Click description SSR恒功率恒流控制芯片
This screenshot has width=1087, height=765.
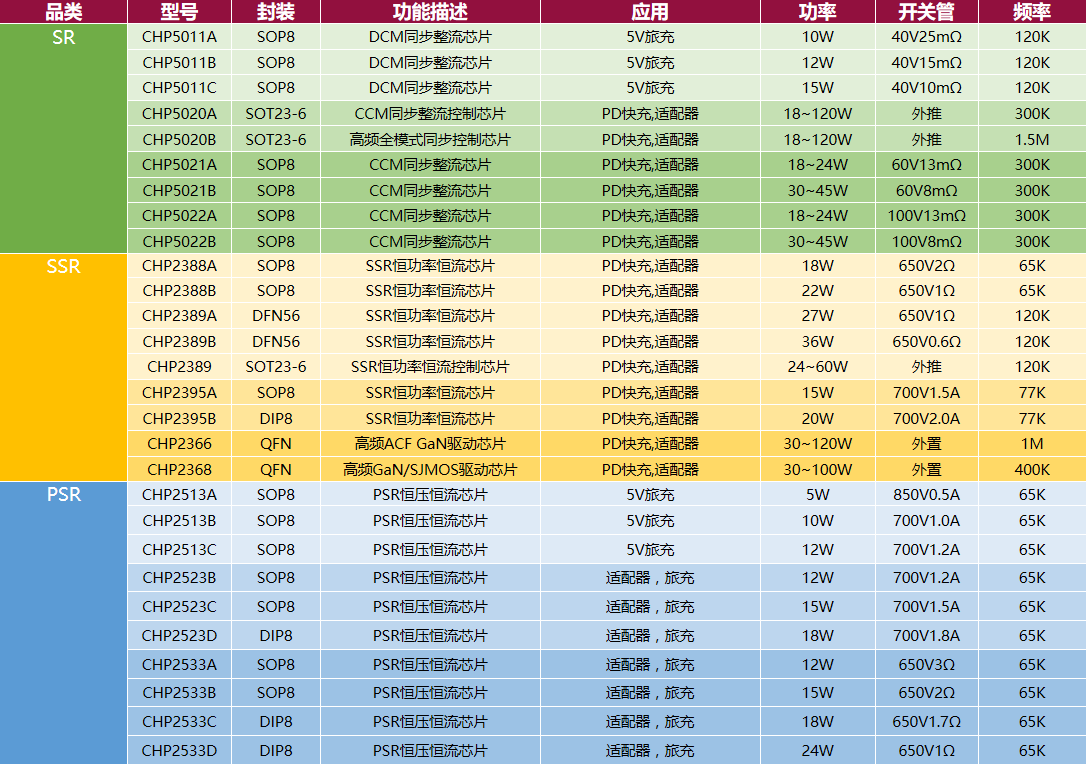431,367
